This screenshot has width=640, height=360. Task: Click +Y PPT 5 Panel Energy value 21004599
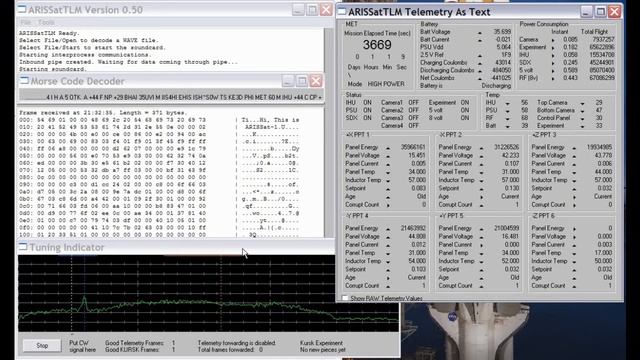point(507,229)
